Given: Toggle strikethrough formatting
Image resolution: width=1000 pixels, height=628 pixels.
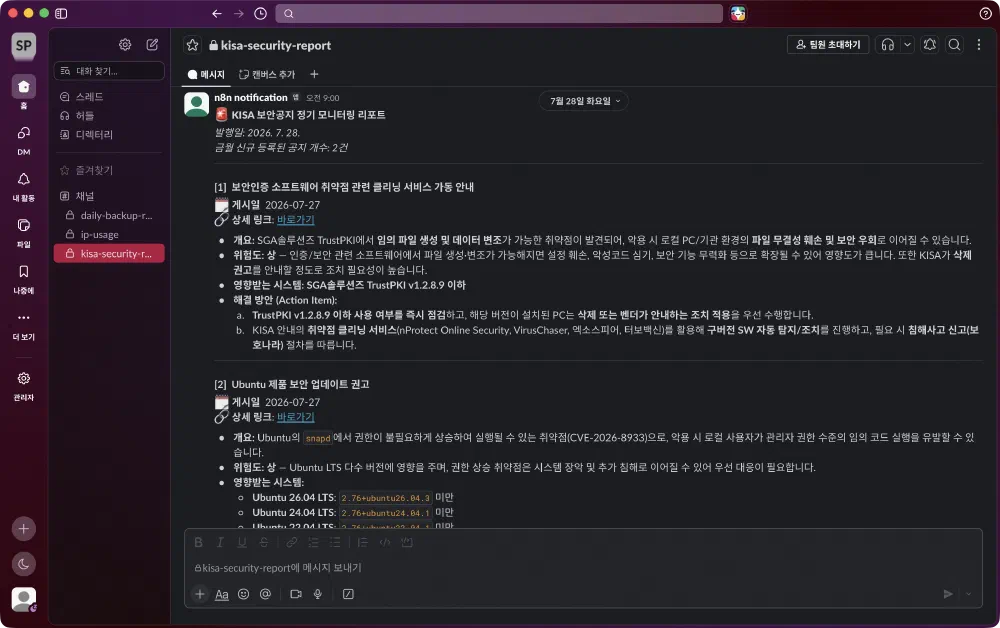Looking at the screenshot, I should (263, 543).
